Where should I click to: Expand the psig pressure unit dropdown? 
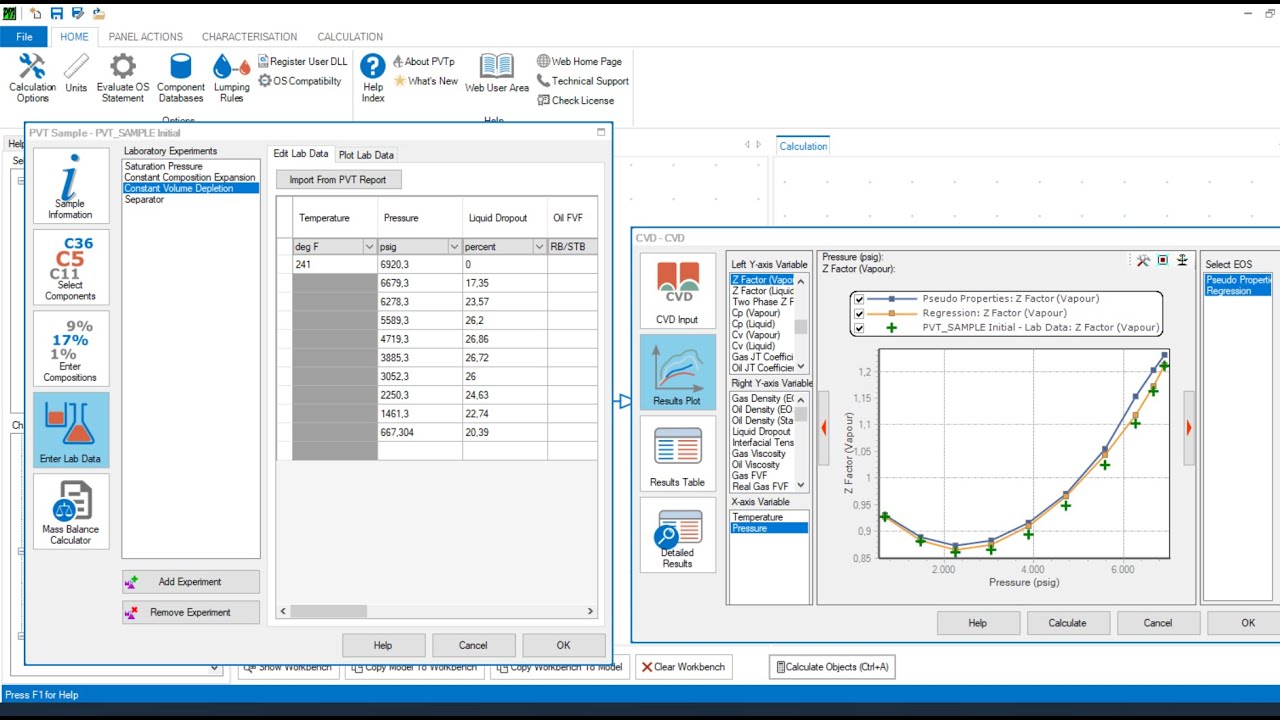click(454, 247)
